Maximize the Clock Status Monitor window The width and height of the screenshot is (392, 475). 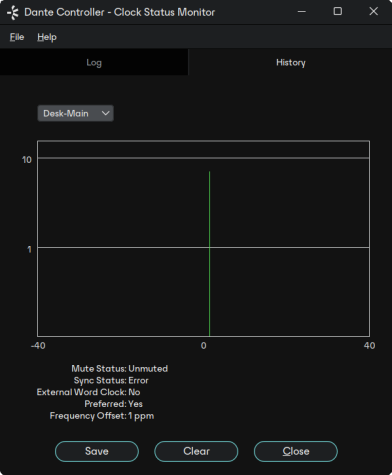click(x=338, y=11)
